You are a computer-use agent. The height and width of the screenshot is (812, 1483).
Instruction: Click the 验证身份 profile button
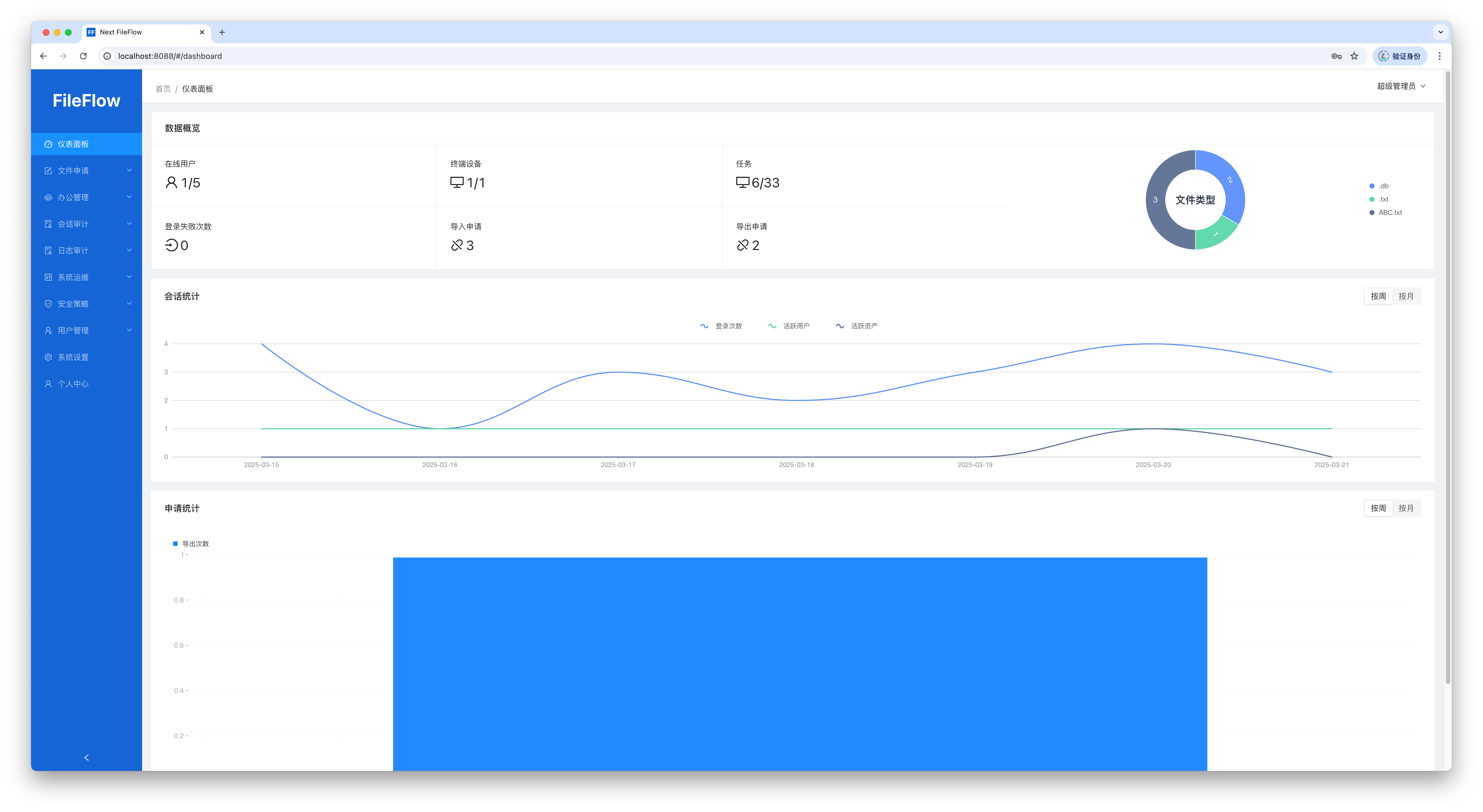[x=1399, y=56]
